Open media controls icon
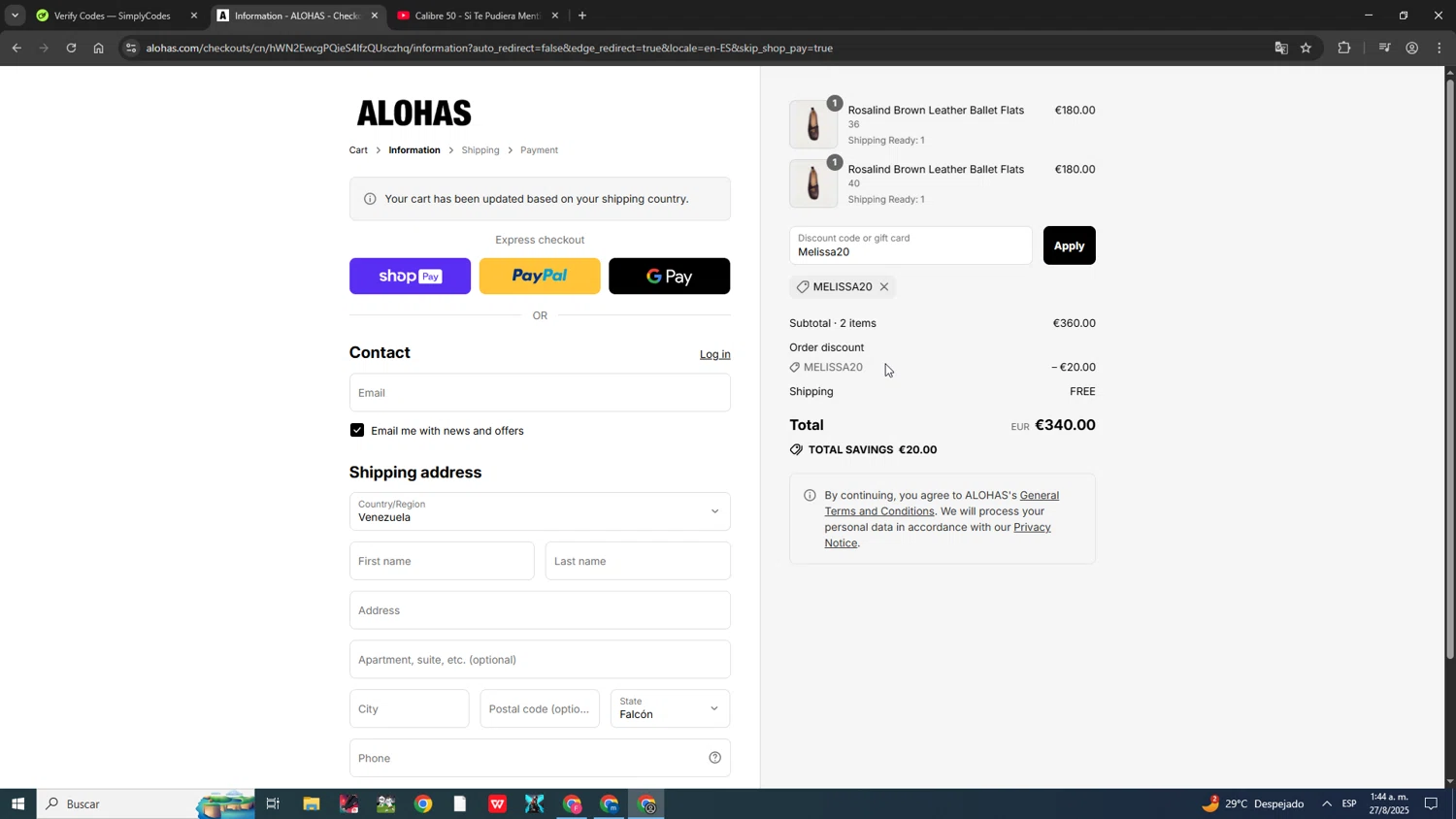The image size is (1456, 819). click(1384, 48)
